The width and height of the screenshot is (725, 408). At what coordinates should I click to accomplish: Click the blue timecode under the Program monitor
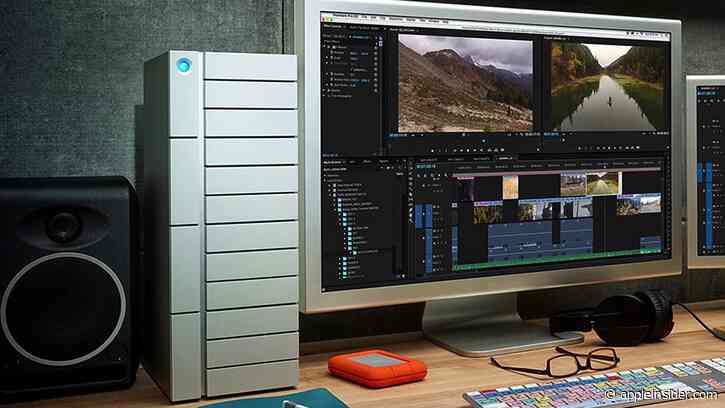(551, 135)
